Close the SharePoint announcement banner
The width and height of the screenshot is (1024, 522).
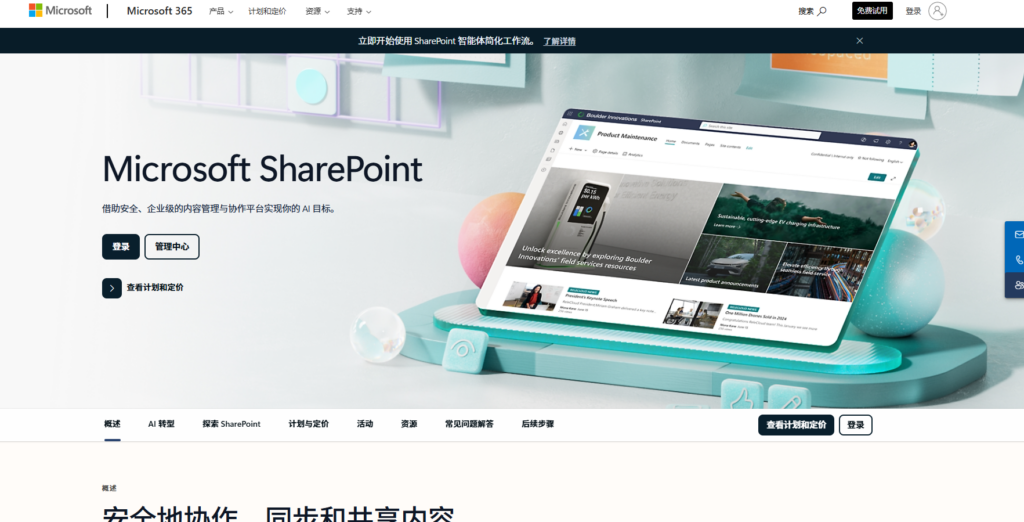[859, 41]
